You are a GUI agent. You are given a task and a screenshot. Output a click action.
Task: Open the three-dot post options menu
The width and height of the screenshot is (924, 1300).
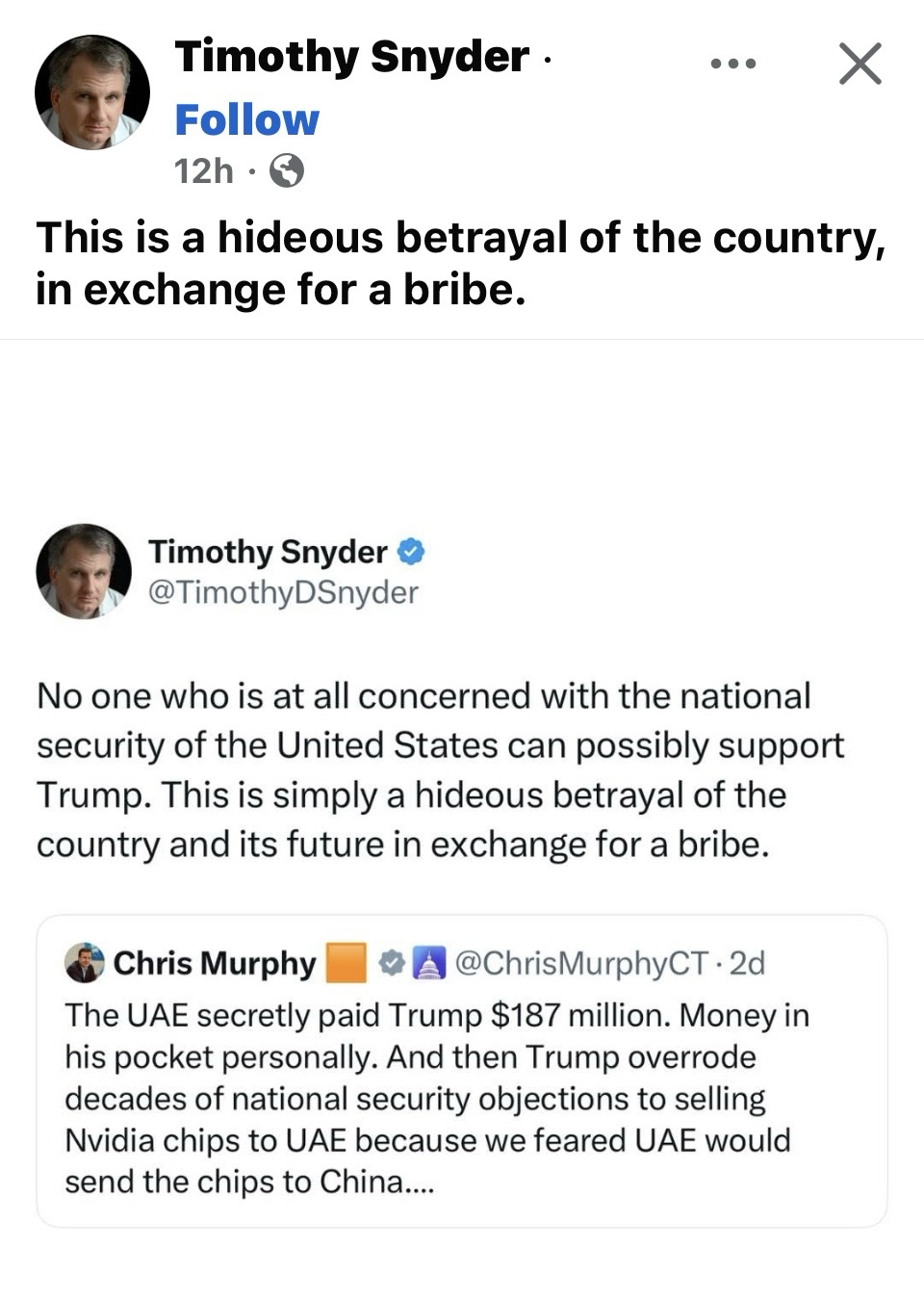pos(733,65)
